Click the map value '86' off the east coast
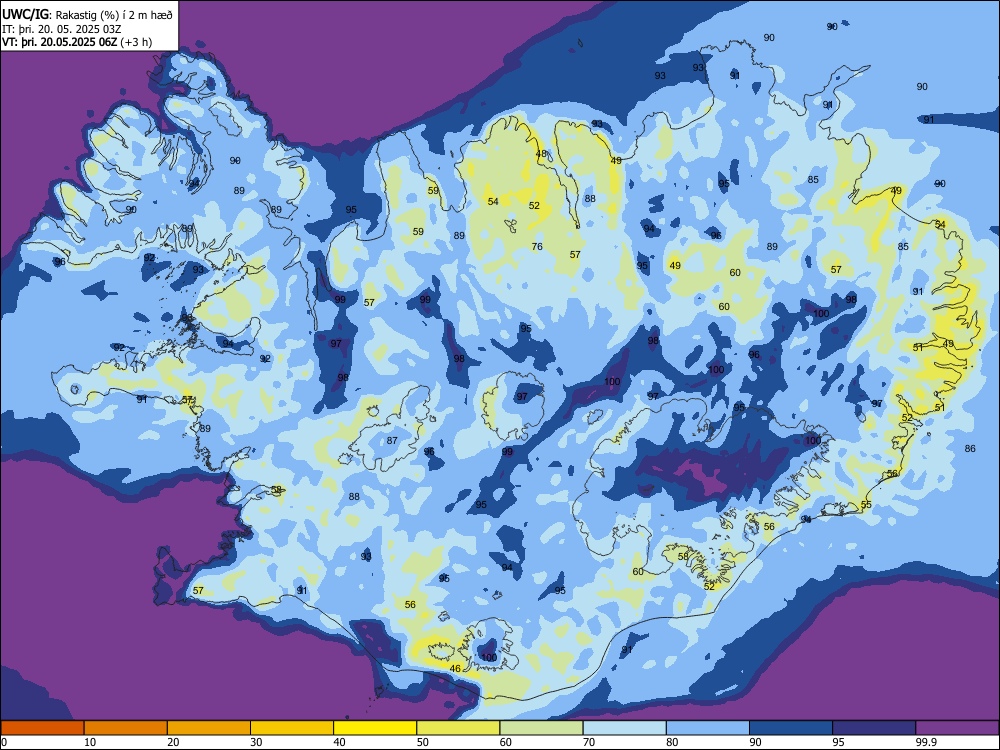 [970, 448]
